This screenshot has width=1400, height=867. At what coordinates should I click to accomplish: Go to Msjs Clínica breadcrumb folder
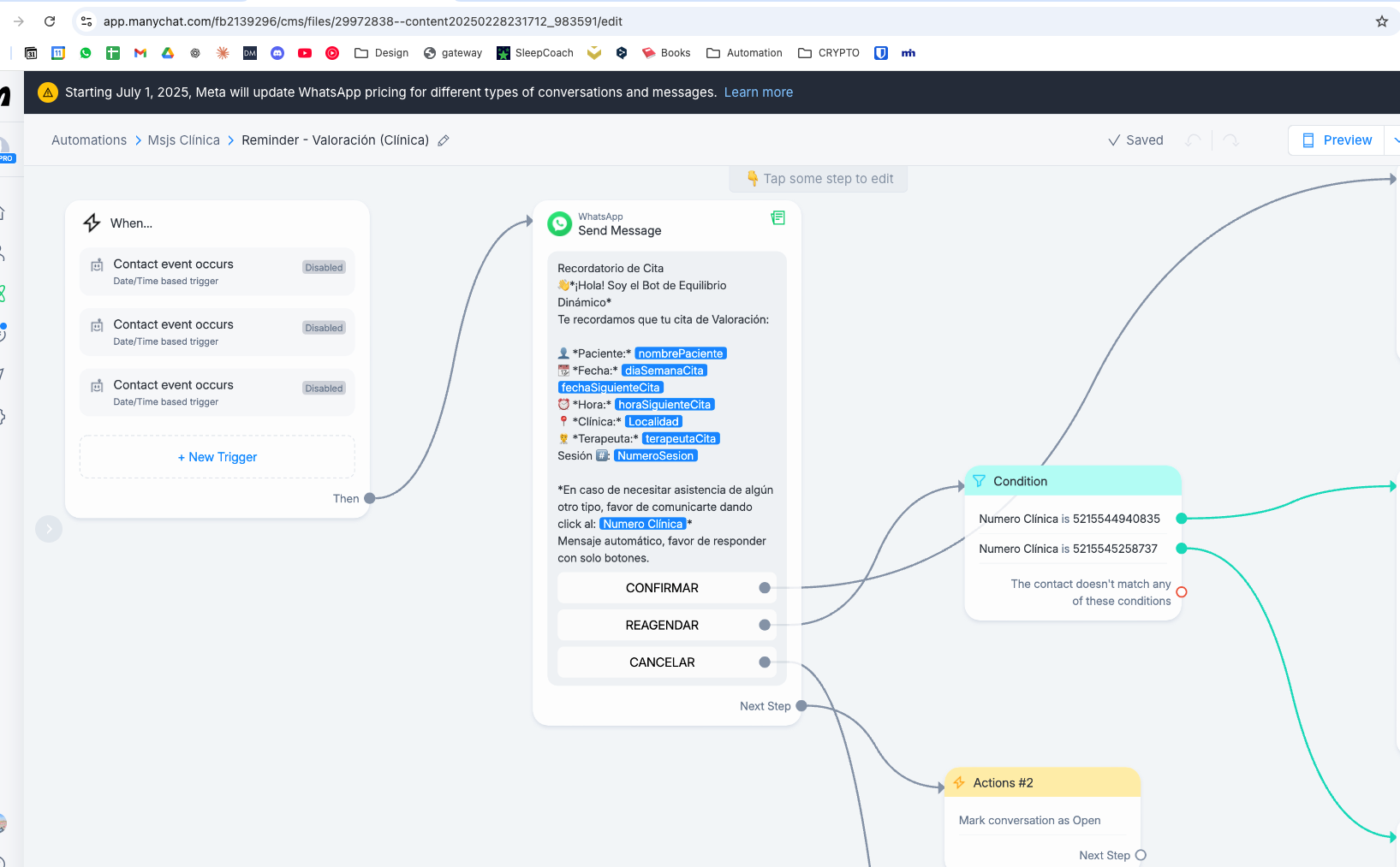pos(184,140)
